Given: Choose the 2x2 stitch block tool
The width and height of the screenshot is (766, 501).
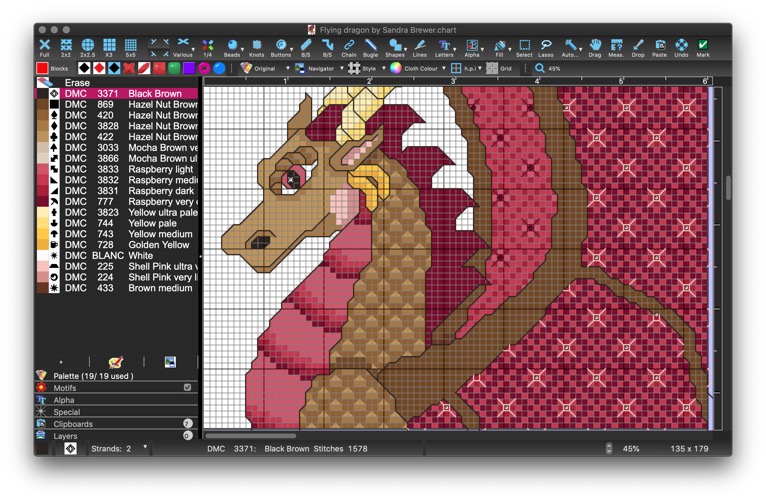Looking at the screenshot, I should (66, 47).
